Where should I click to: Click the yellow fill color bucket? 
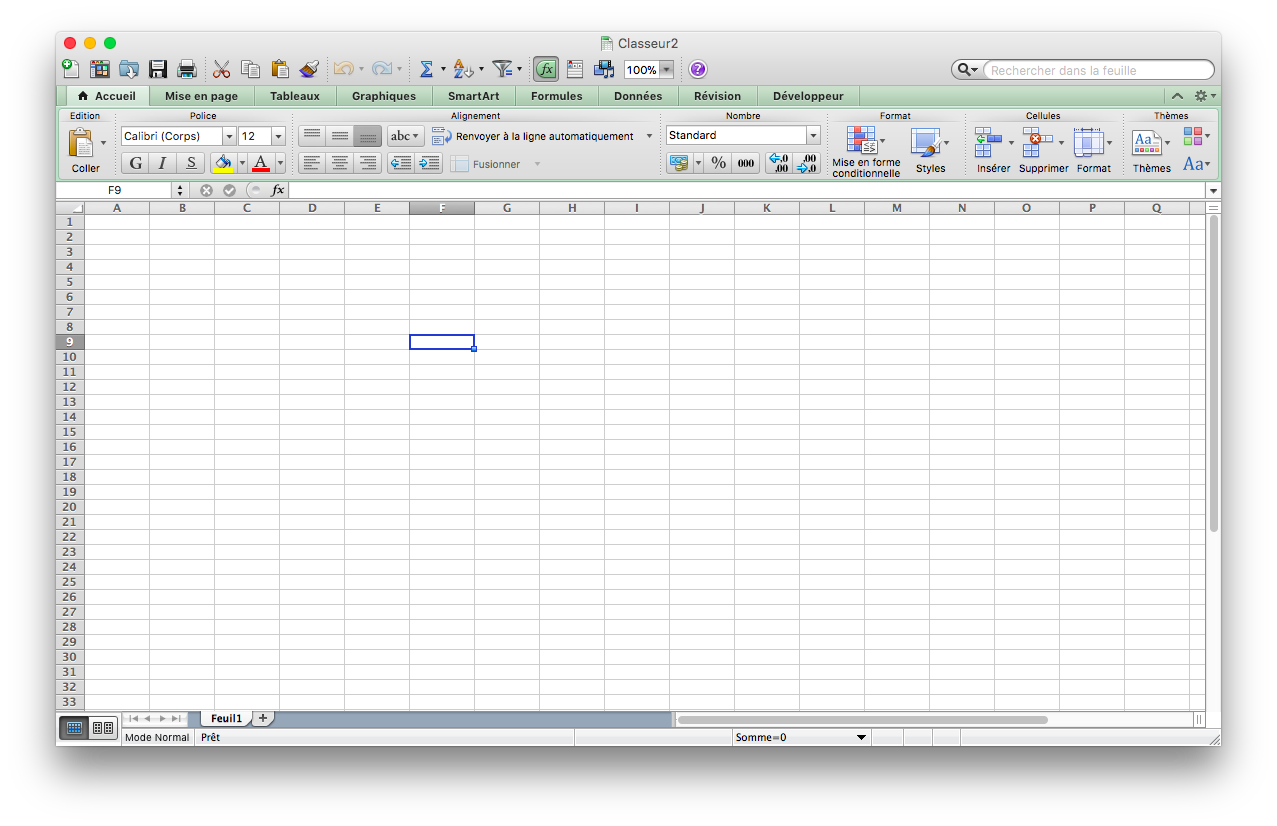point(223,163)
